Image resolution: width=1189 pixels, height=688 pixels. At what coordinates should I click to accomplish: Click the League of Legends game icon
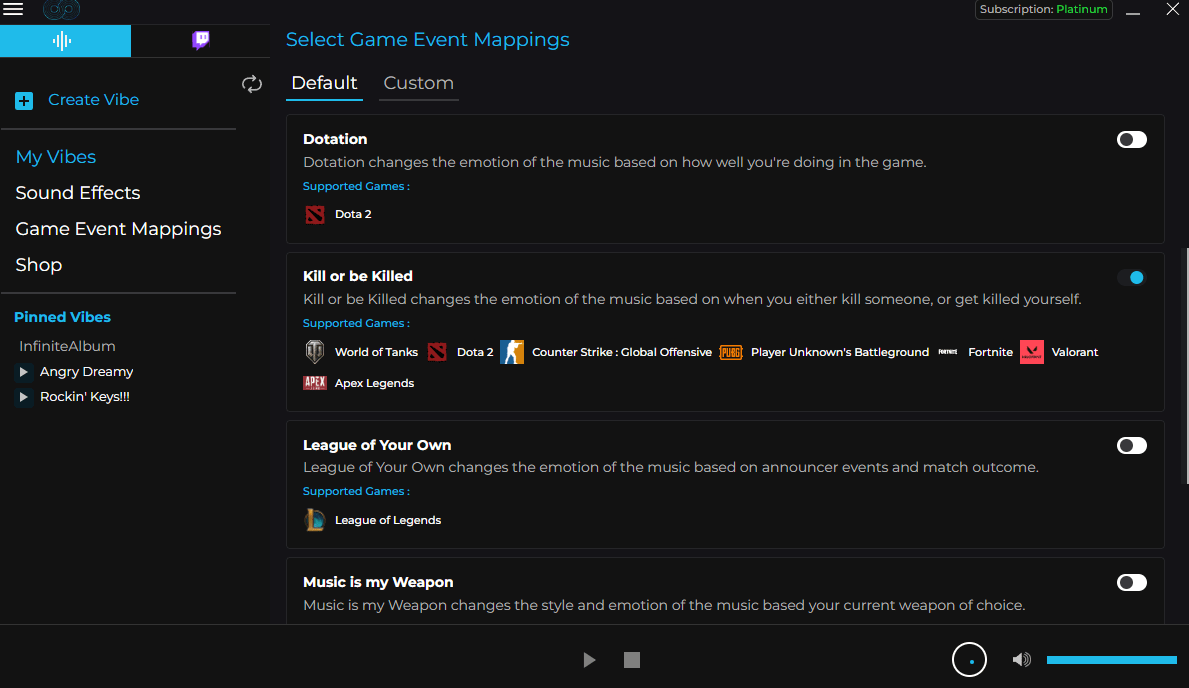click(x=315, y=520)
